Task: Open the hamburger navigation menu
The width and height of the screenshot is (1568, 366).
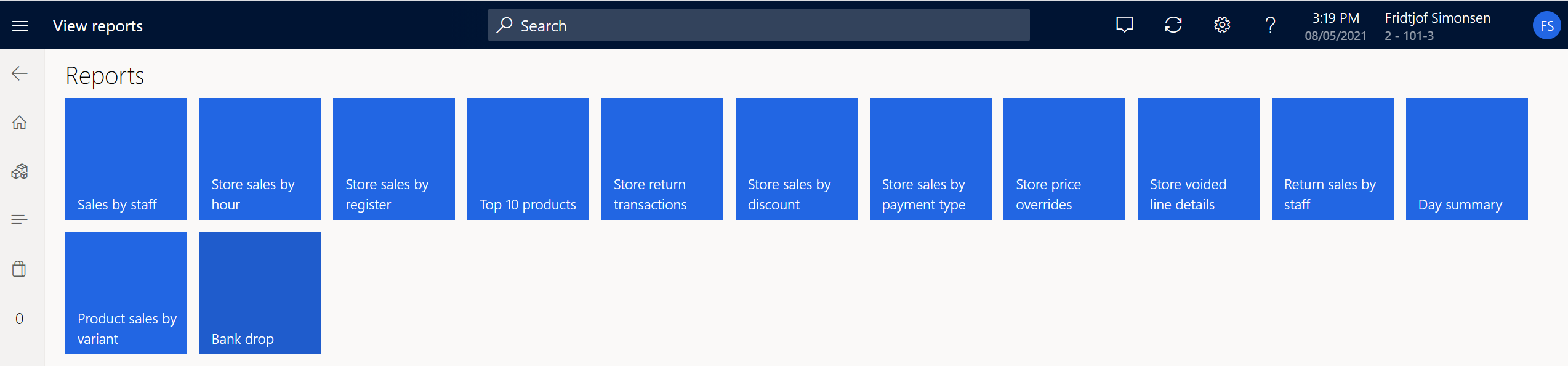Action: click(x=20, y=26)
